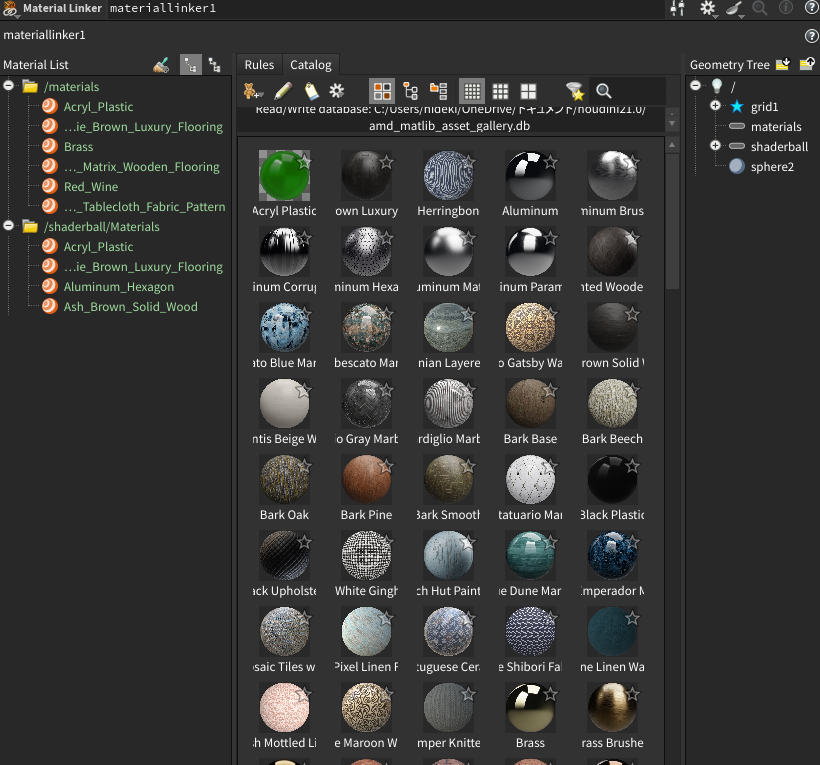Switch to the Rules tab
The height and width of the screenshot is (765, 820).
tap(259, 65)
